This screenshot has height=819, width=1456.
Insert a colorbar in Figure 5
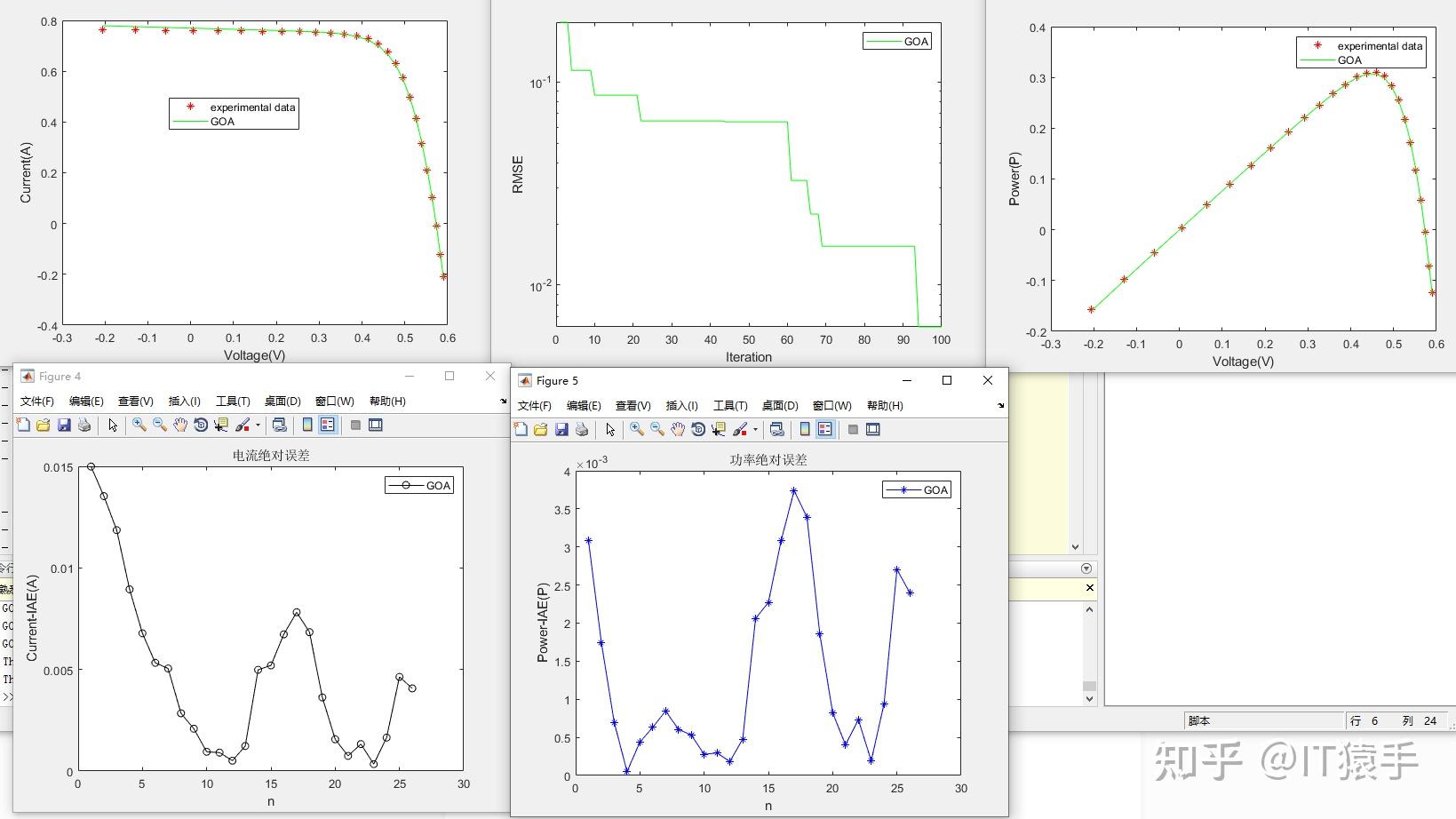tap(804, 429)
